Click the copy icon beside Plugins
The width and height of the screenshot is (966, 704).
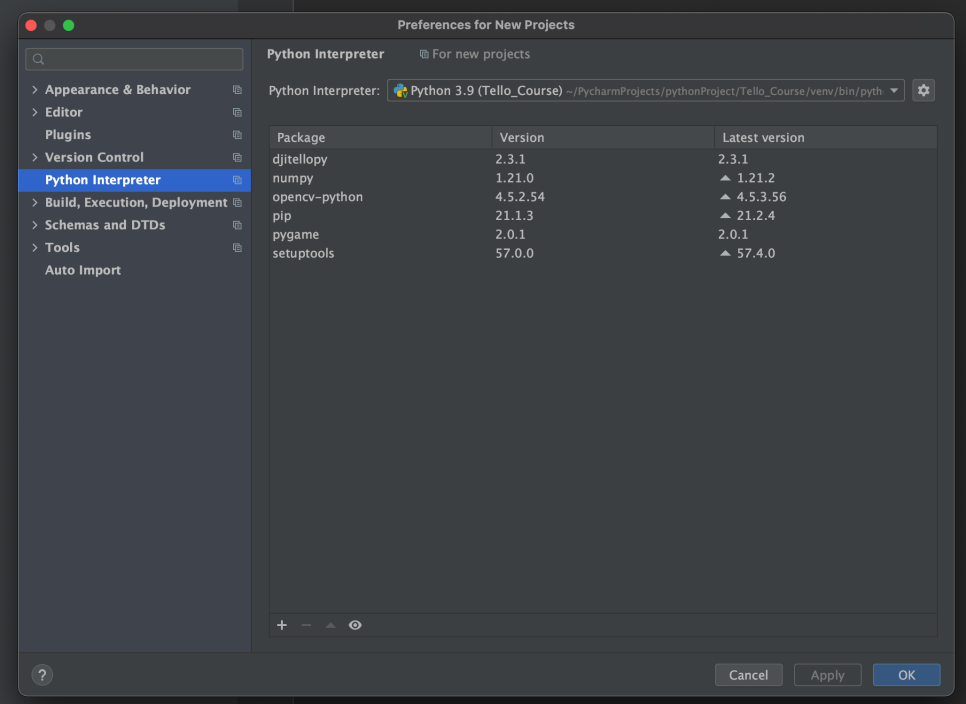(x=237, y=135)
